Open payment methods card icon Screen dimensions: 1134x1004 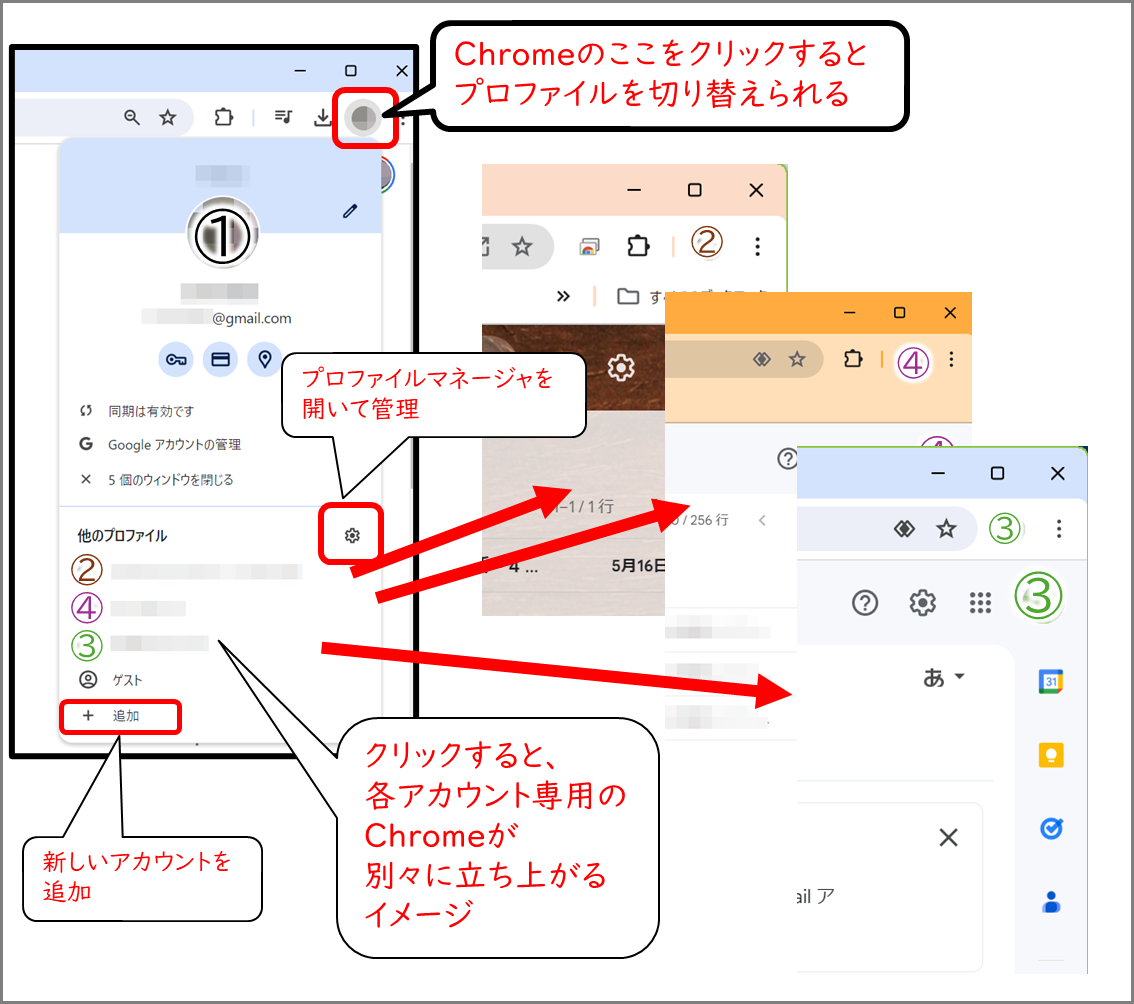[x=221, y=360]
